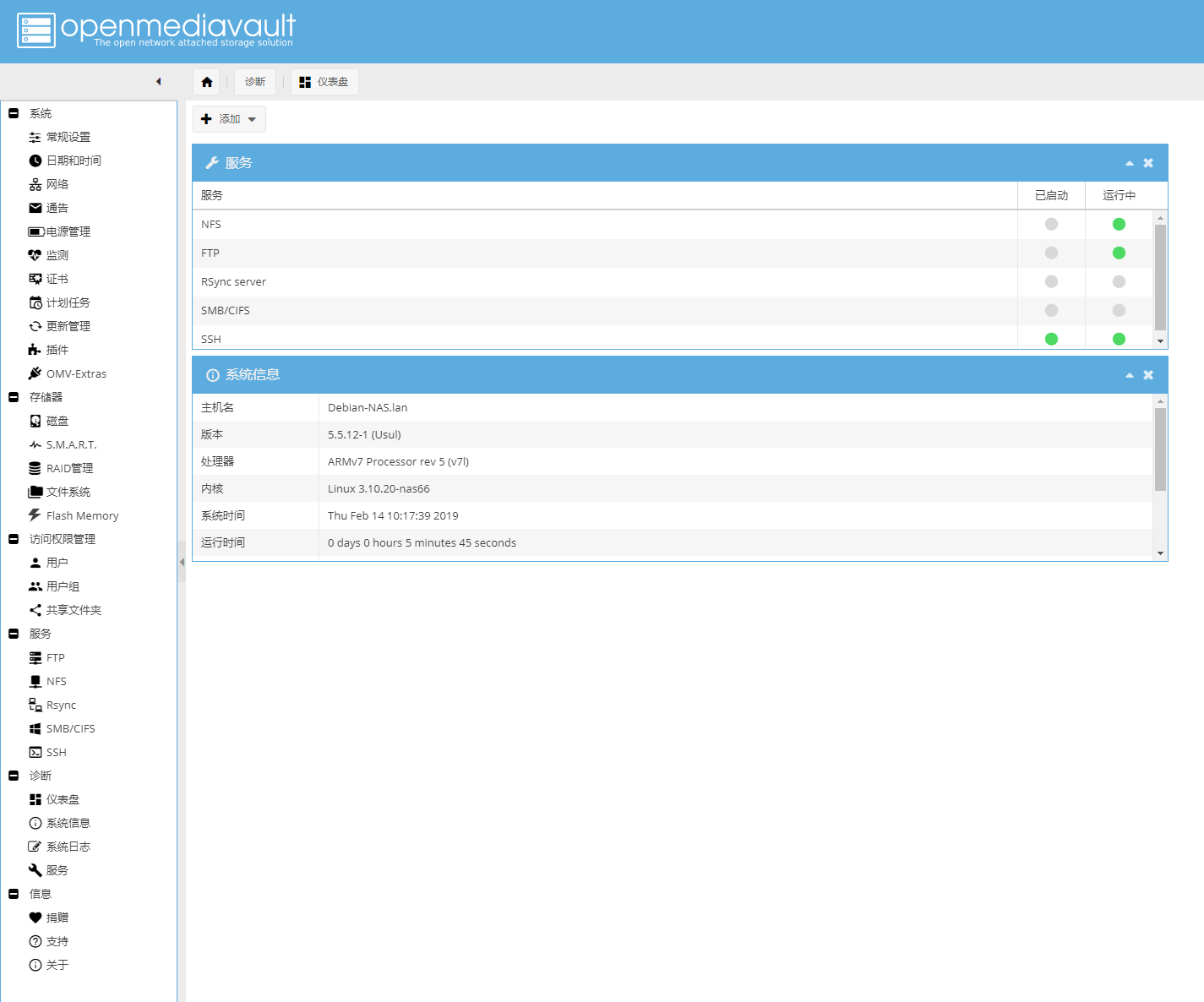Open OMV-Extras plug icon
Viewport: 1204px width, 1002px height.
pos(35,373)
